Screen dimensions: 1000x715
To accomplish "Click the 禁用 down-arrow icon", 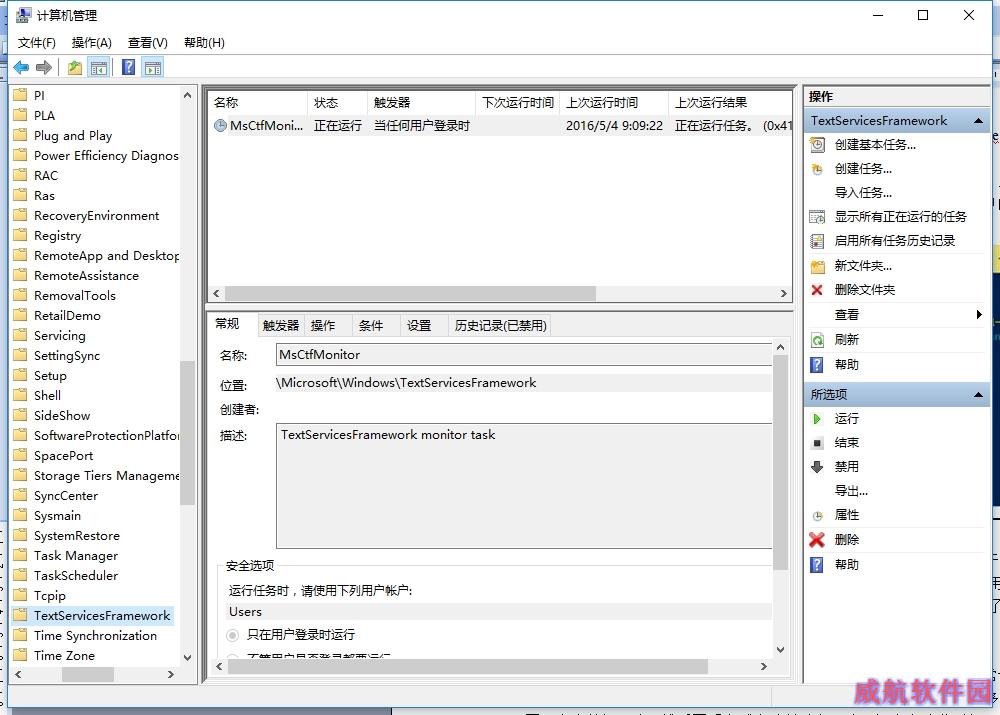I will tap(817, 467).
